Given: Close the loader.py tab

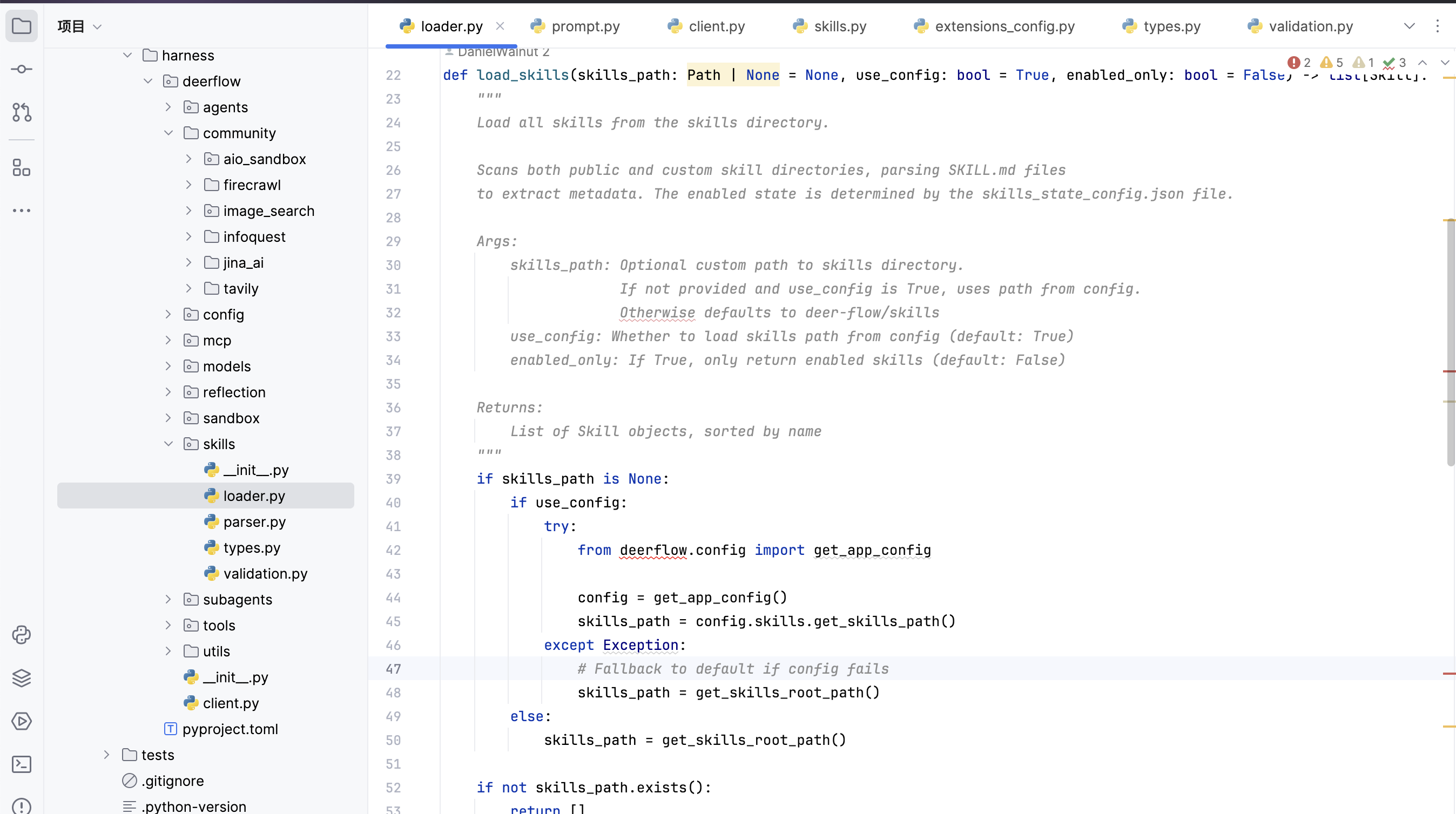Looking at the screenshot, I should pyautogui.click(x=500, y=26).
